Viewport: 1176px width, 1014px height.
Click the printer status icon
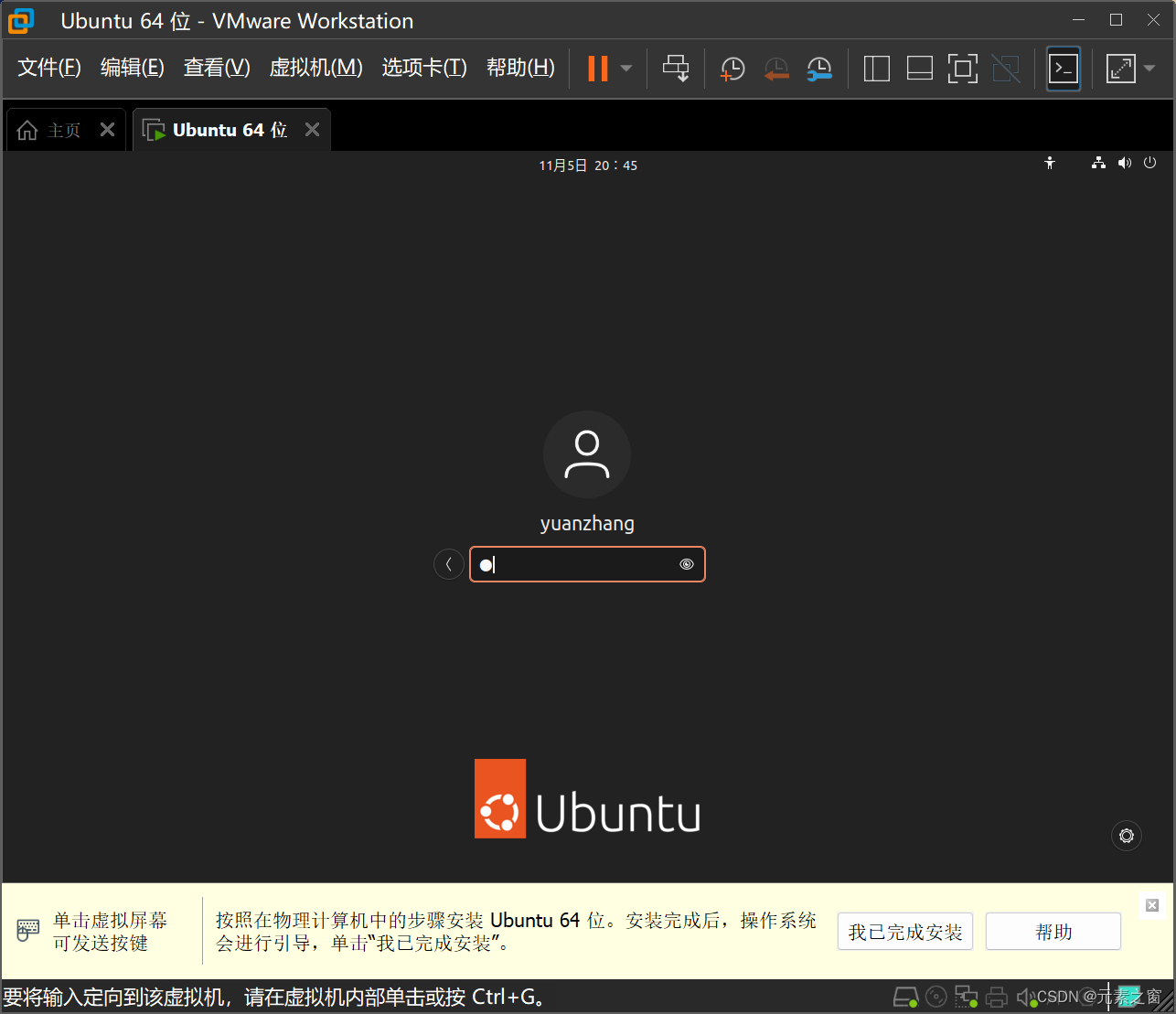[x=997, y=997]
